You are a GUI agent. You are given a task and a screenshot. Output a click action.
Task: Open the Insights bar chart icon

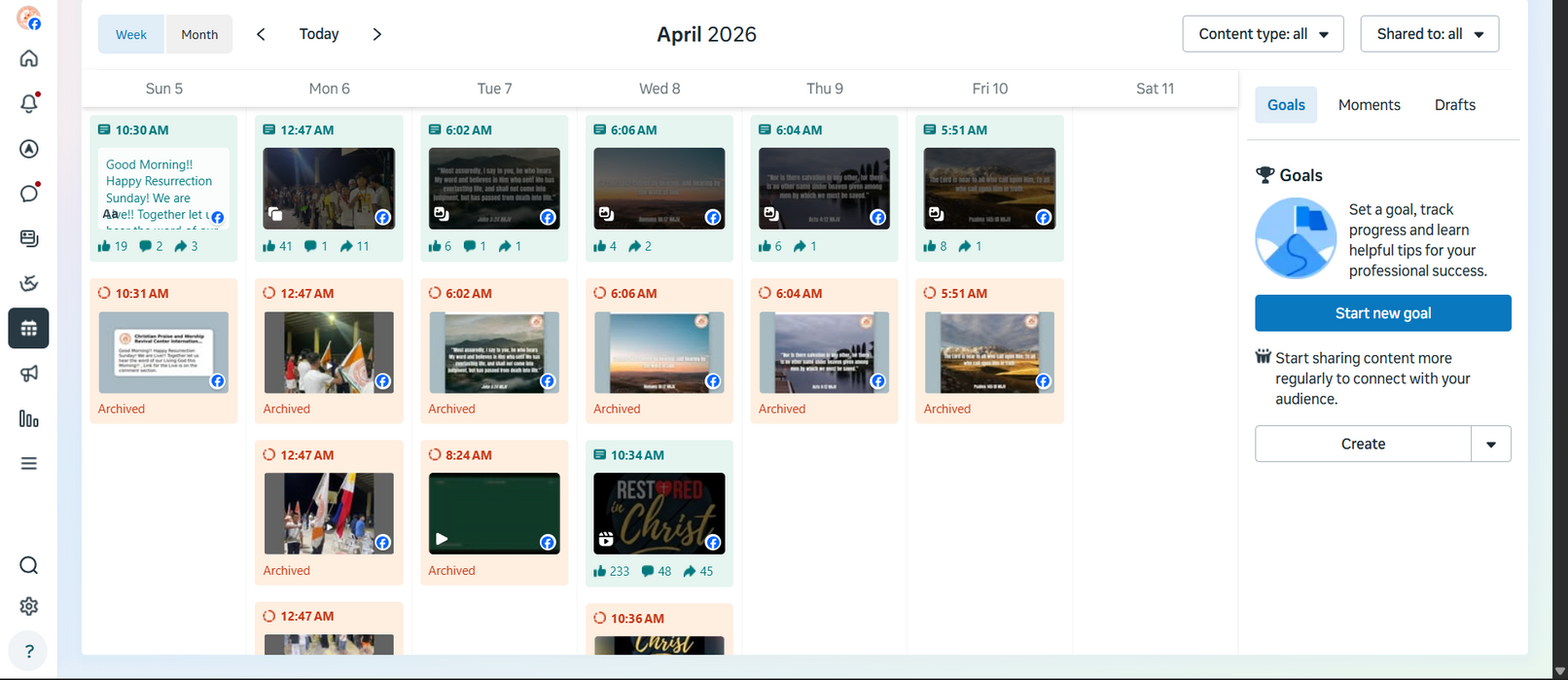(x=29, y=419)
